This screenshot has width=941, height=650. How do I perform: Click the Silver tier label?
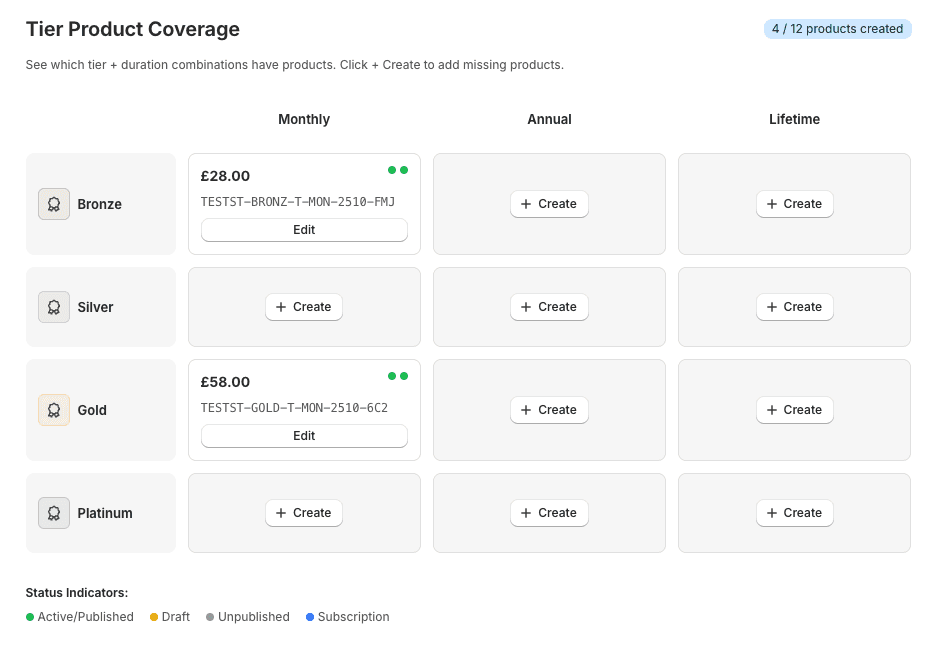(x=95, y=307)
